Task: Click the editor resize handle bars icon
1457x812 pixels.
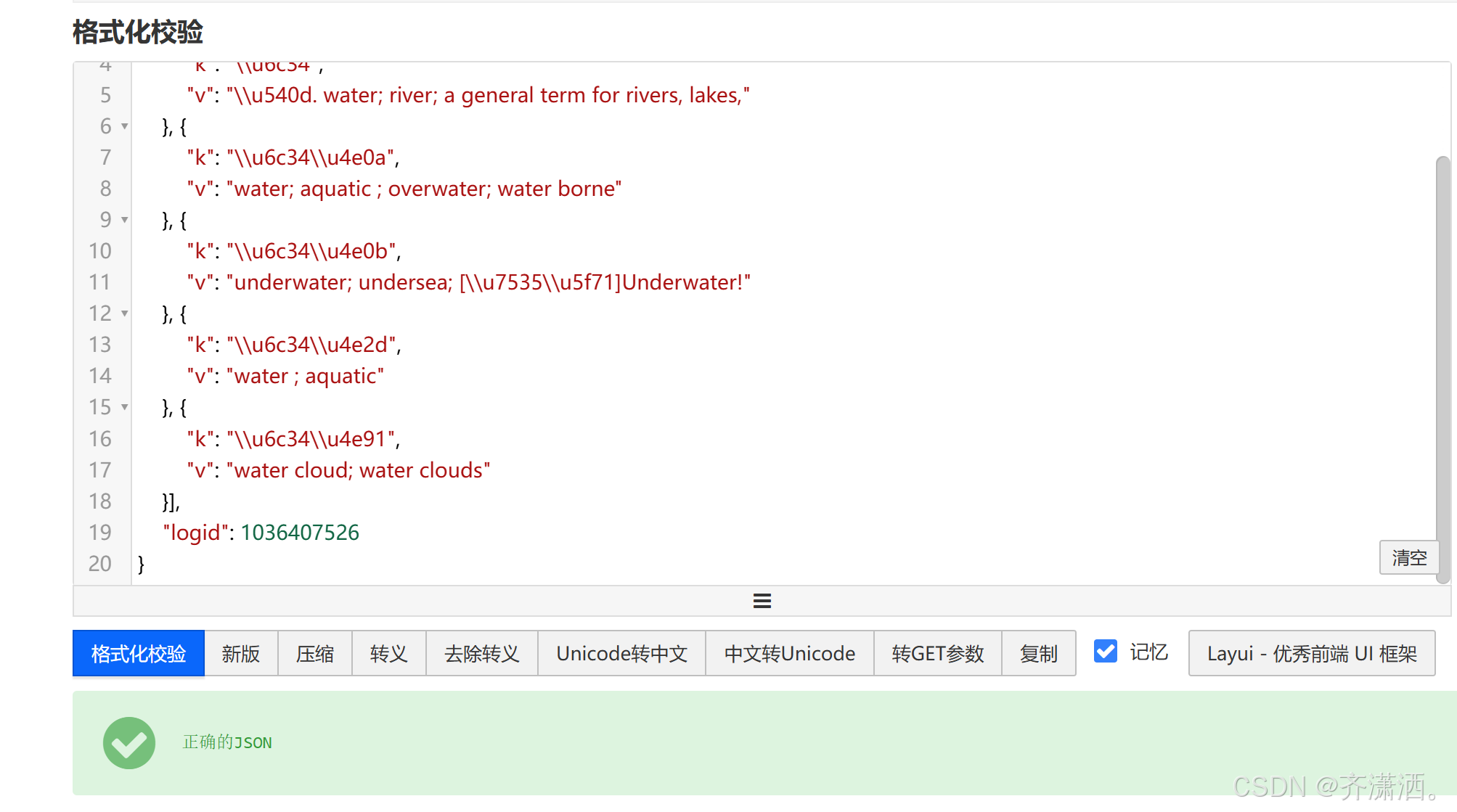Action: [x=762, y=601]
